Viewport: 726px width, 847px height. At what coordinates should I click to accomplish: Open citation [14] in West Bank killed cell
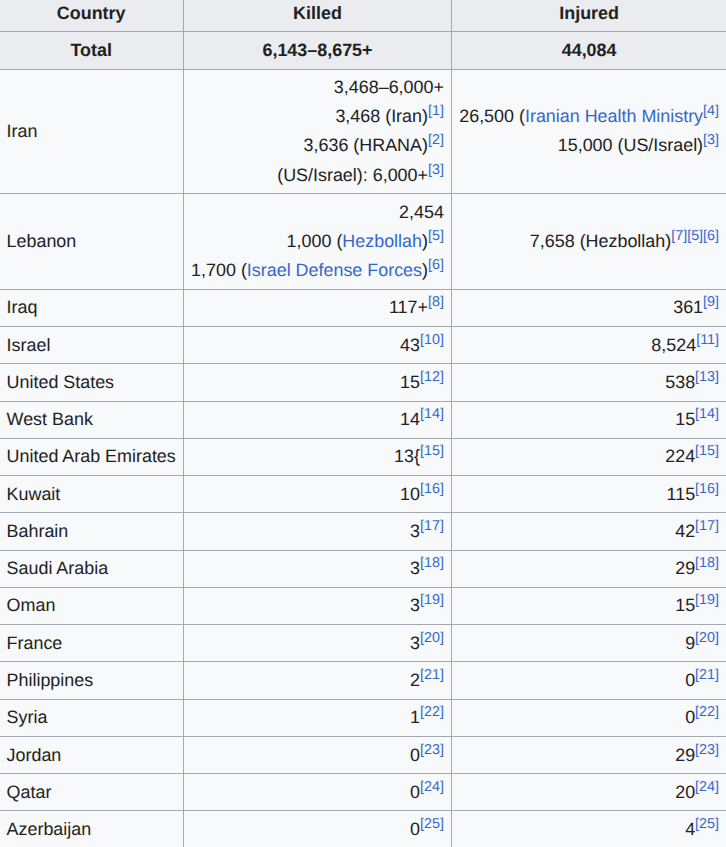(x=432, y=414)
